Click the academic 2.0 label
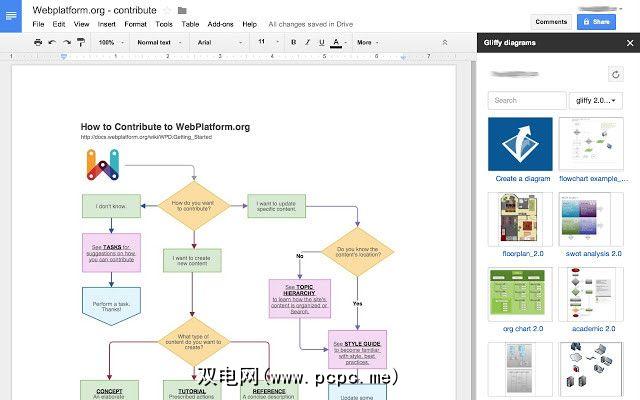The width and height of the screenshot is (640, 400). point(593,329)
